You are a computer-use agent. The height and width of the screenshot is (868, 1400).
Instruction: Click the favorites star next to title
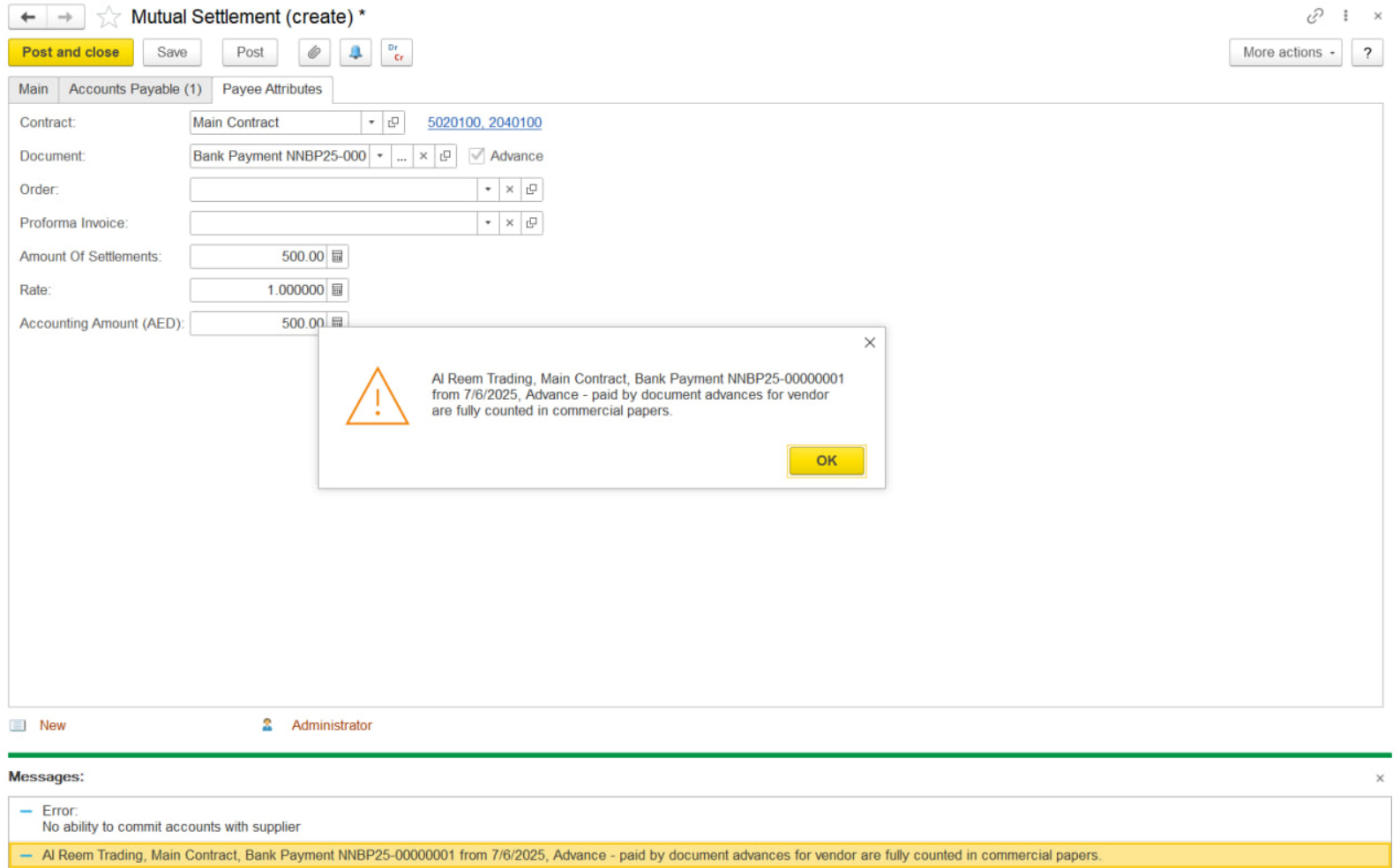[109, 17]
